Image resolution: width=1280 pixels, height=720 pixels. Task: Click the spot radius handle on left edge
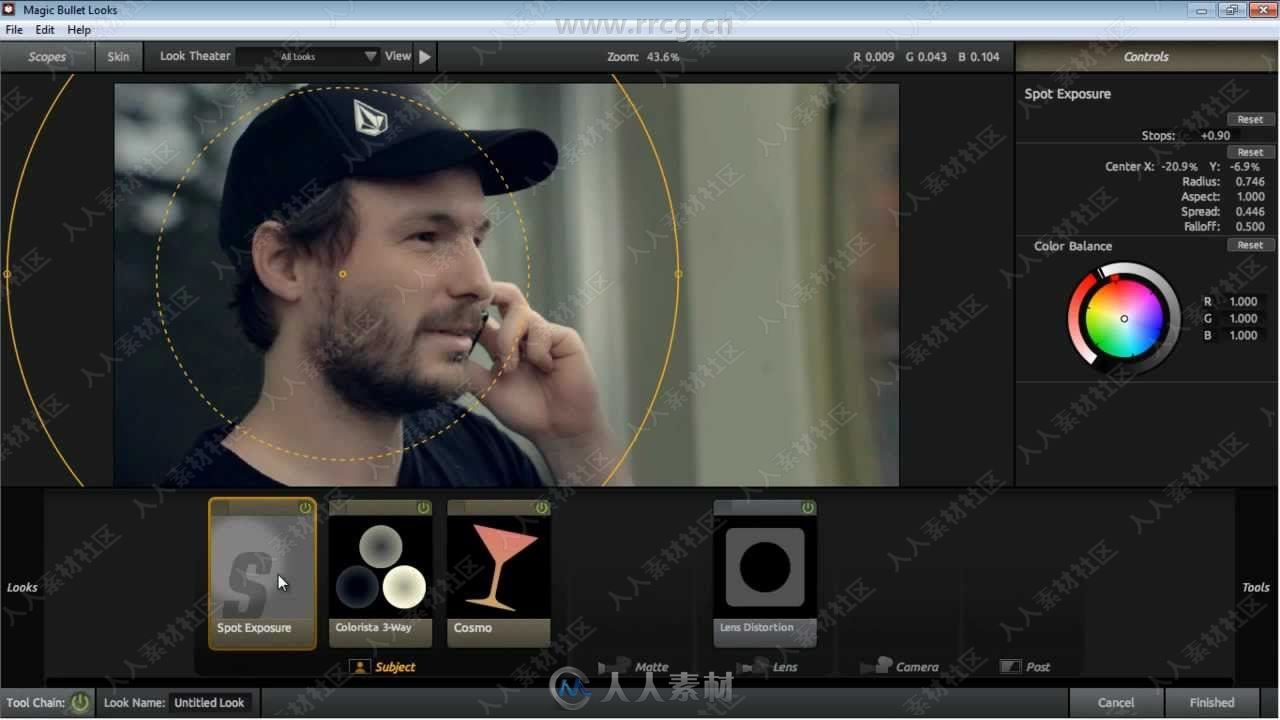(7, 274)
